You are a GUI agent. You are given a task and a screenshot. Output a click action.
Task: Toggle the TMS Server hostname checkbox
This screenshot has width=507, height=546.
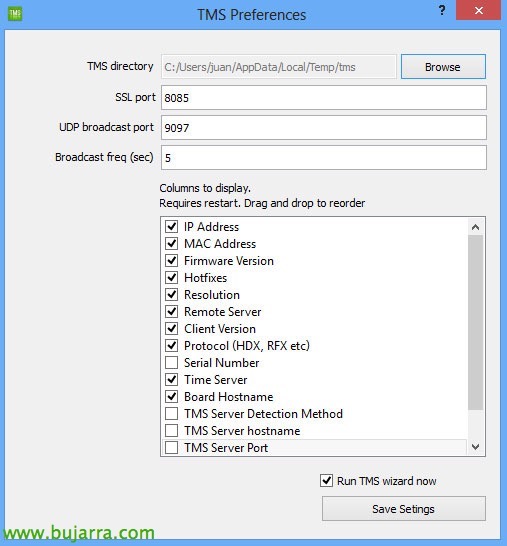tap(171, 430)
